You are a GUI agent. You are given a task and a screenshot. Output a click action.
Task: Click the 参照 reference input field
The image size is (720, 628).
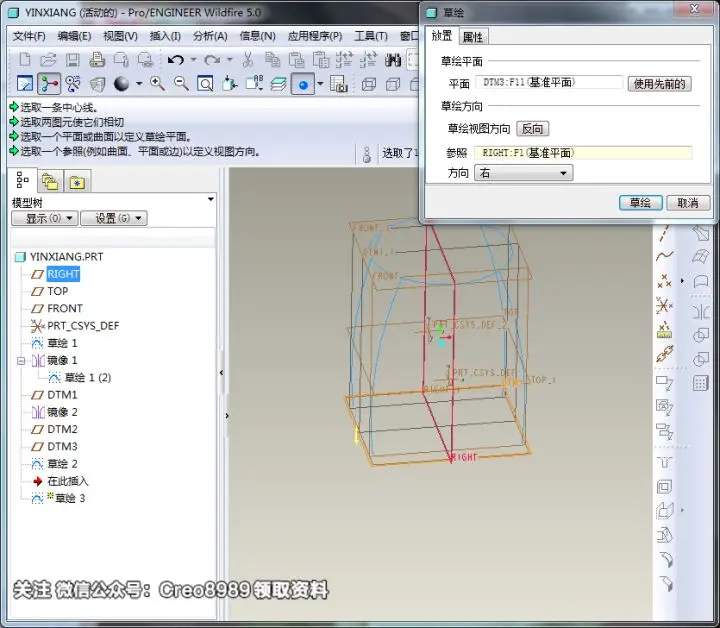(x=583, y=153)
